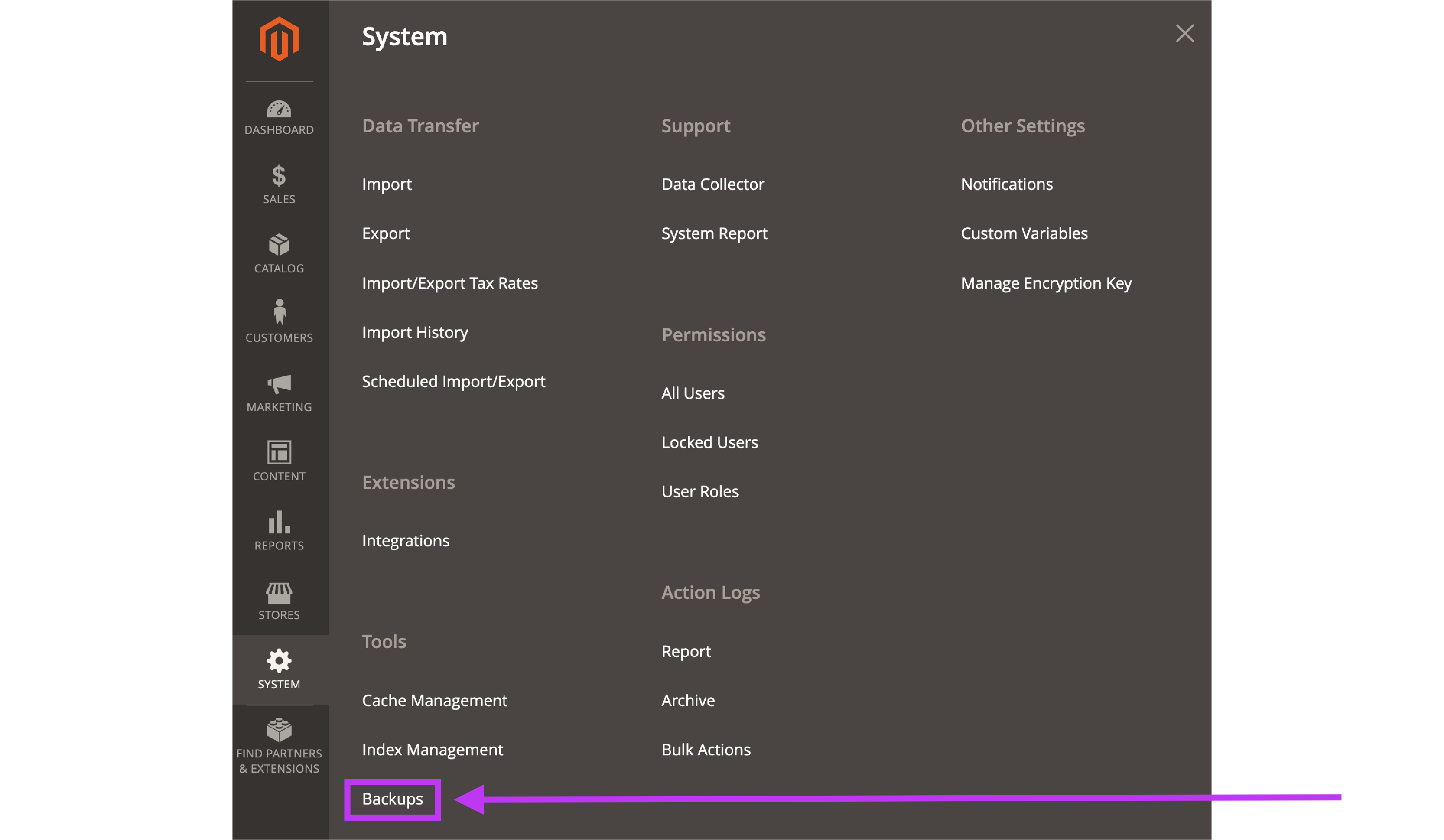The image size is (1444, 840).
Task: Open the Action Logs Archive
Action: [x=688, y=701]
